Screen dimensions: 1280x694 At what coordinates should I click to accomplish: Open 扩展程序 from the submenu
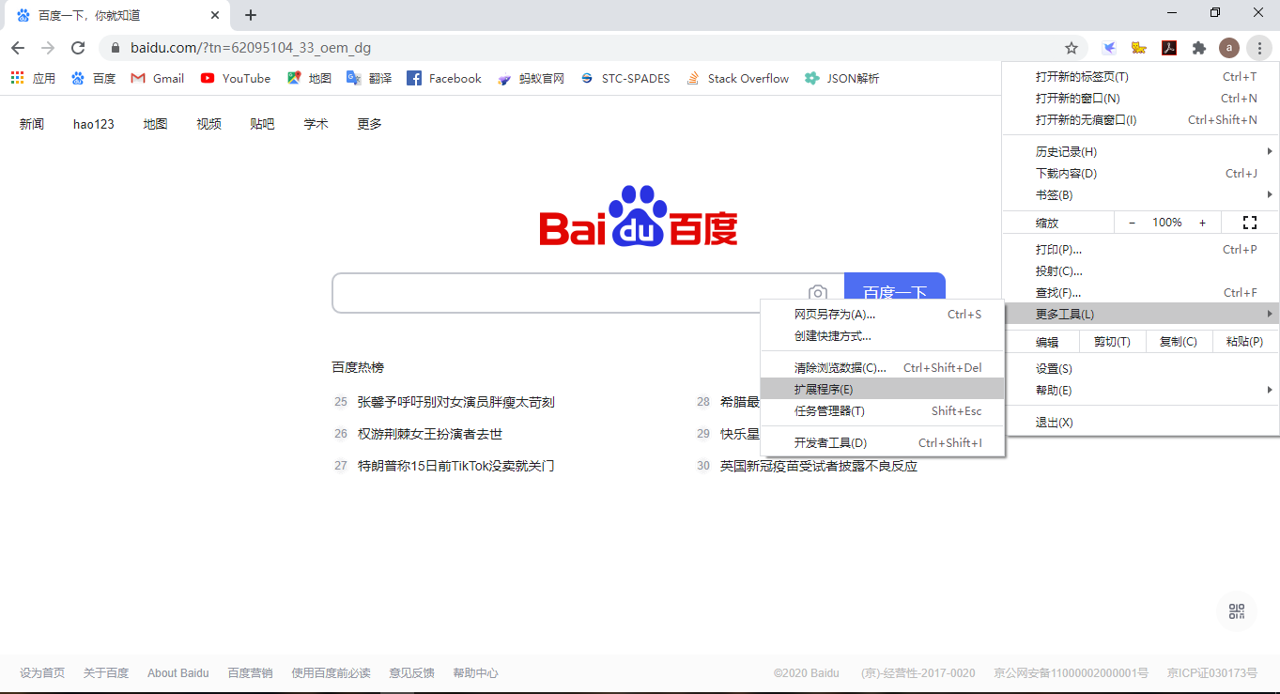pos(883,389)
